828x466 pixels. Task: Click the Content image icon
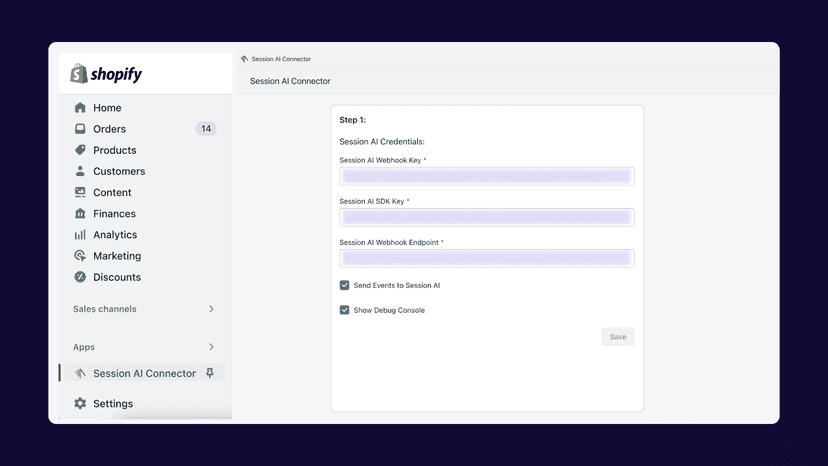(80, 192)
